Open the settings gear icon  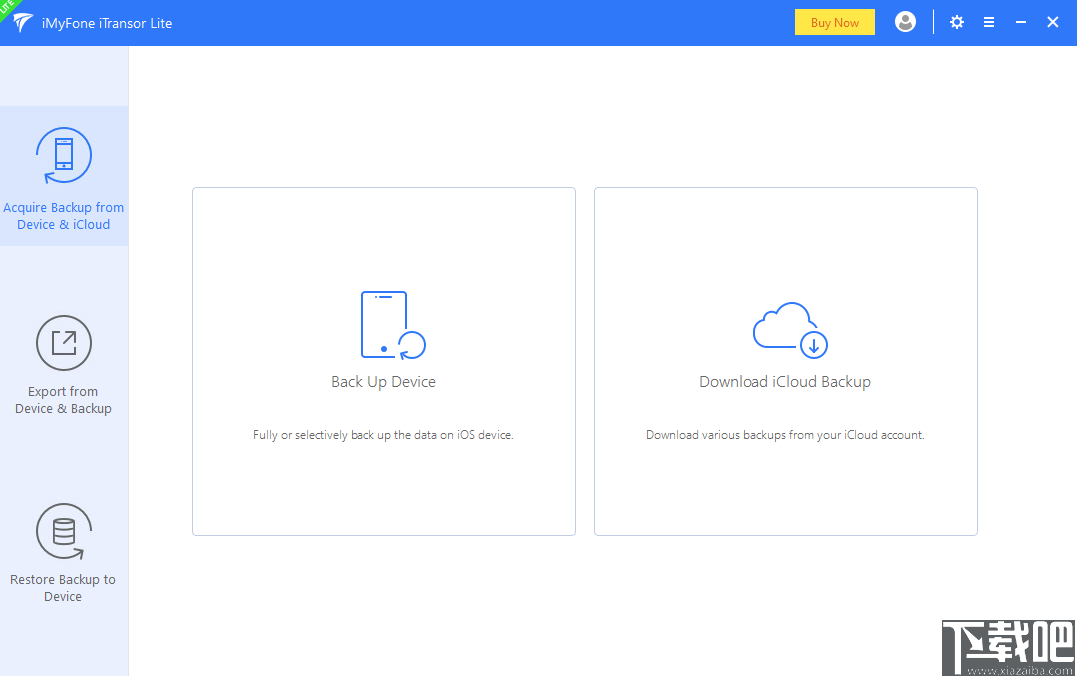coord(956,21)
